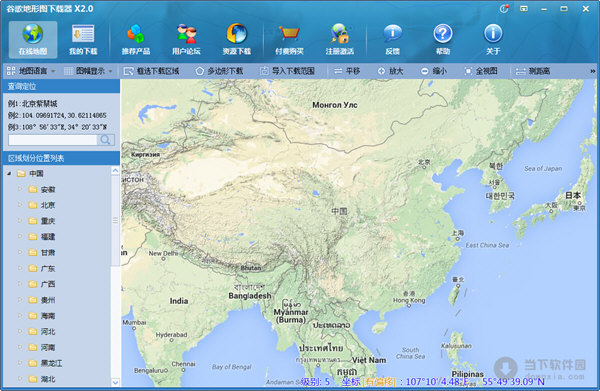Choose 多边形下载 polygon download tool
This screenshot has height=391, width=600.
tap(219, 71)
